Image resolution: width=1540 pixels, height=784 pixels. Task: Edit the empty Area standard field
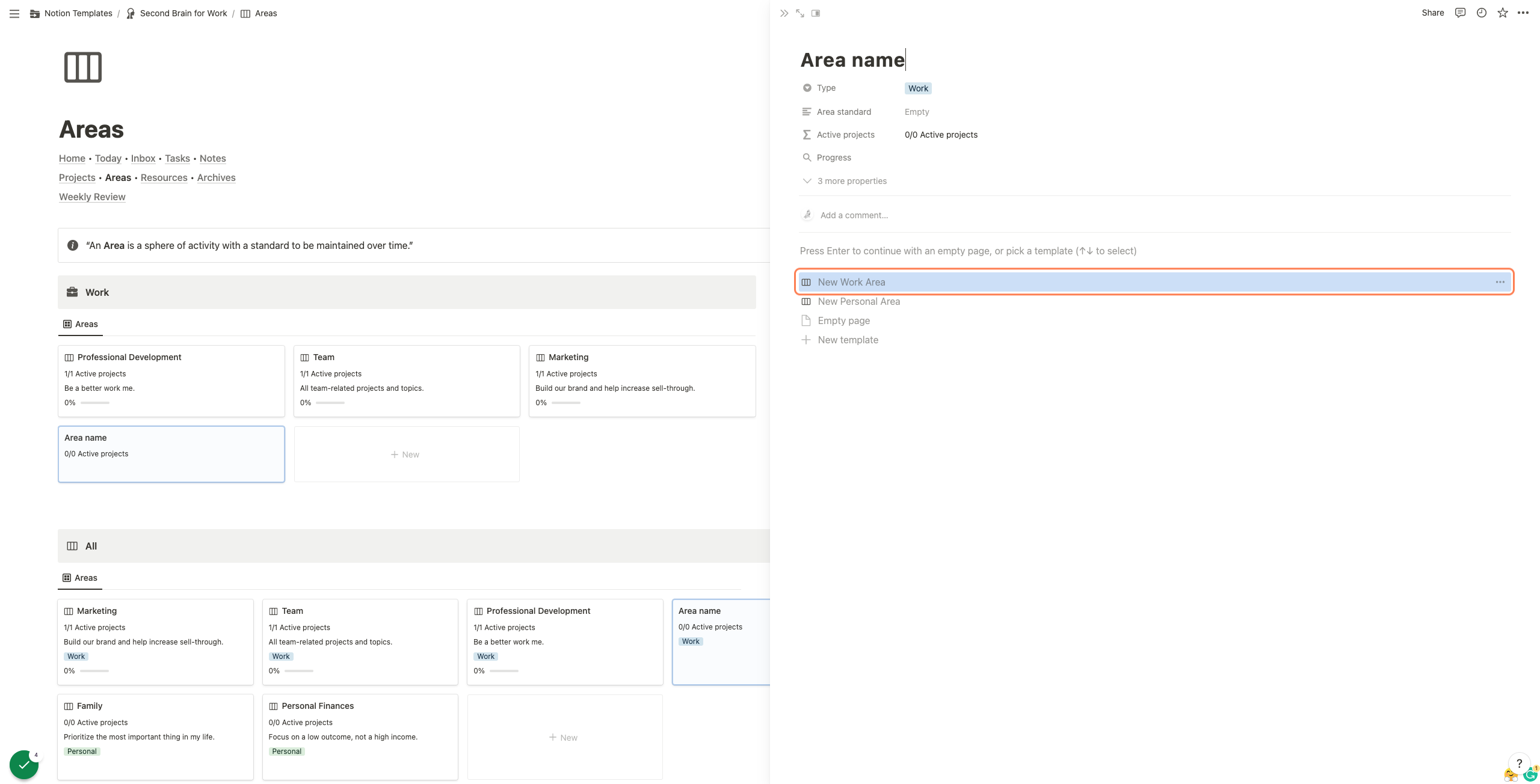tap(917, 112)
